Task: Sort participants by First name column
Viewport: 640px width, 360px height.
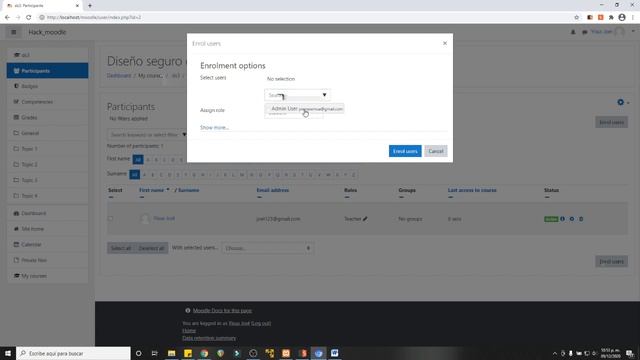Action: tap(151, 190)
